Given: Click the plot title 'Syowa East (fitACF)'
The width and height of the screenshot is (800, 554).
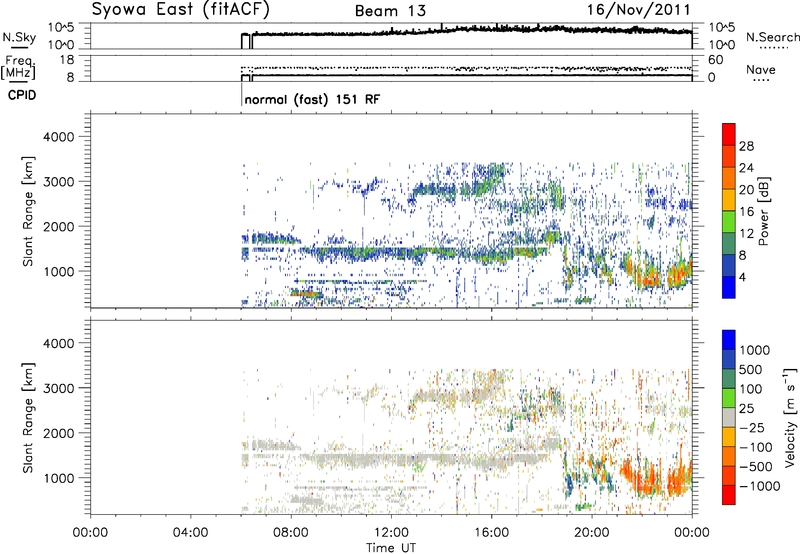Looking at the screenshot, I should pyautogui.click(x=181, y=10).
